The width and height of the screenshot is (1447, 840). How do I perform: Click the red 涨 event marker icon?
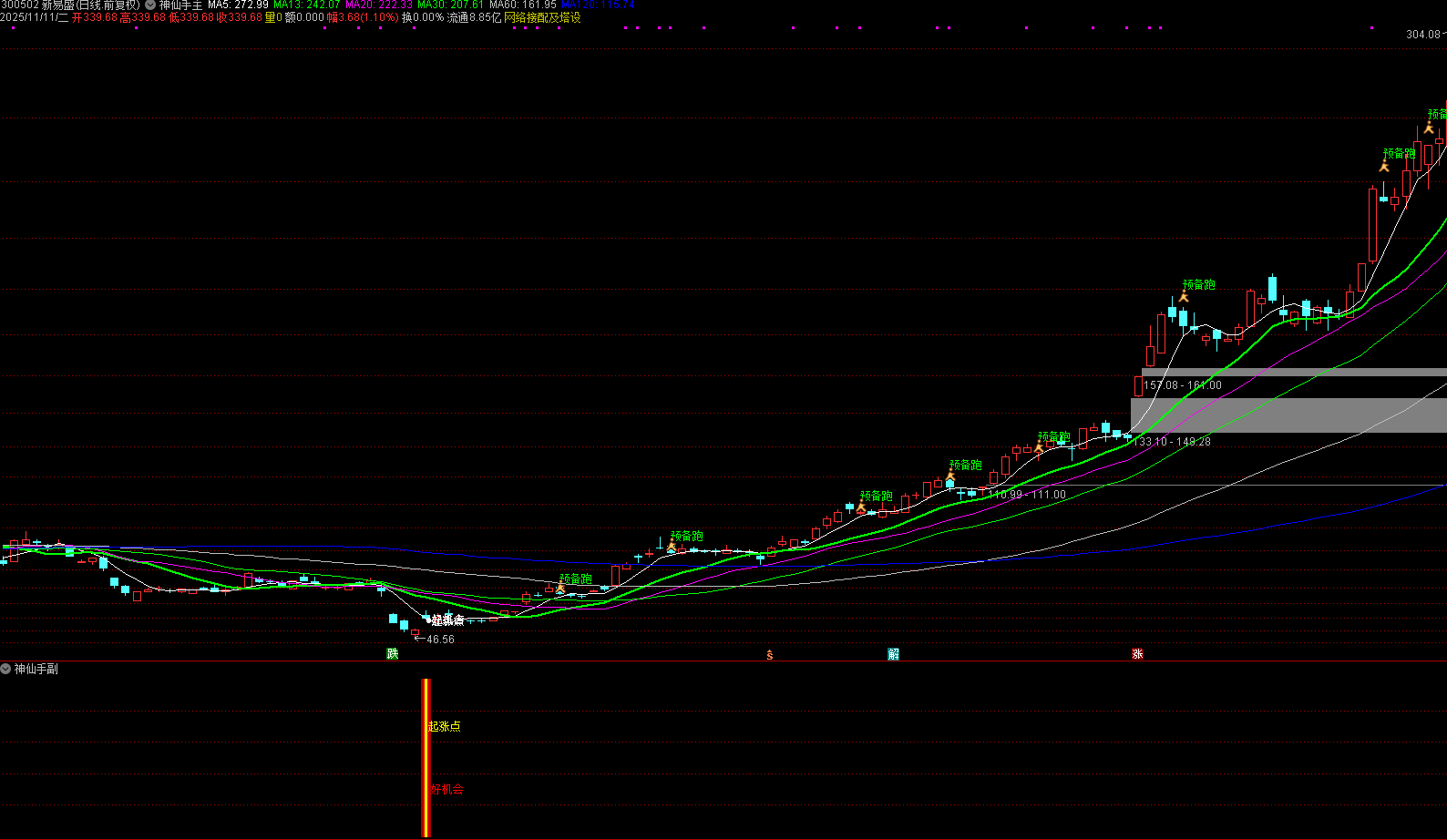(x=1137, y=654)
